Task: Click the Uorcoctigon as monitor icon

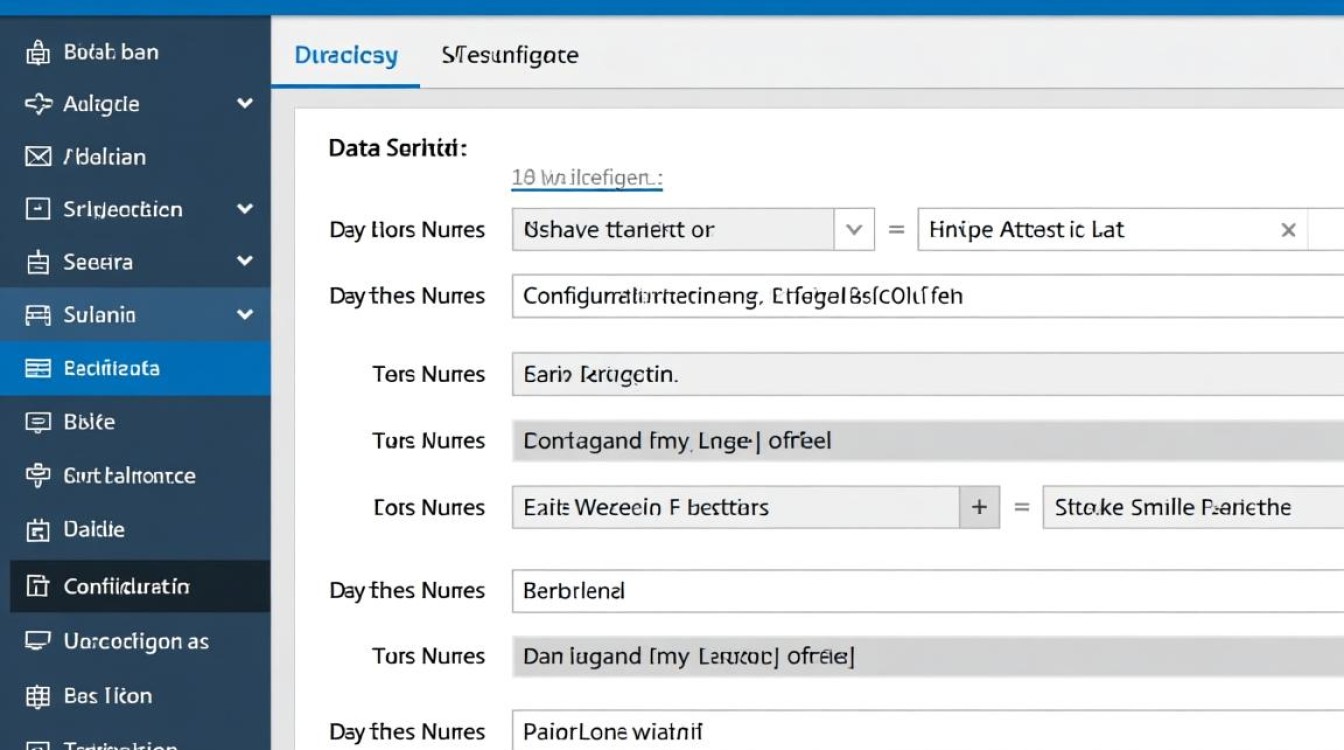Action: click(37, 641)
